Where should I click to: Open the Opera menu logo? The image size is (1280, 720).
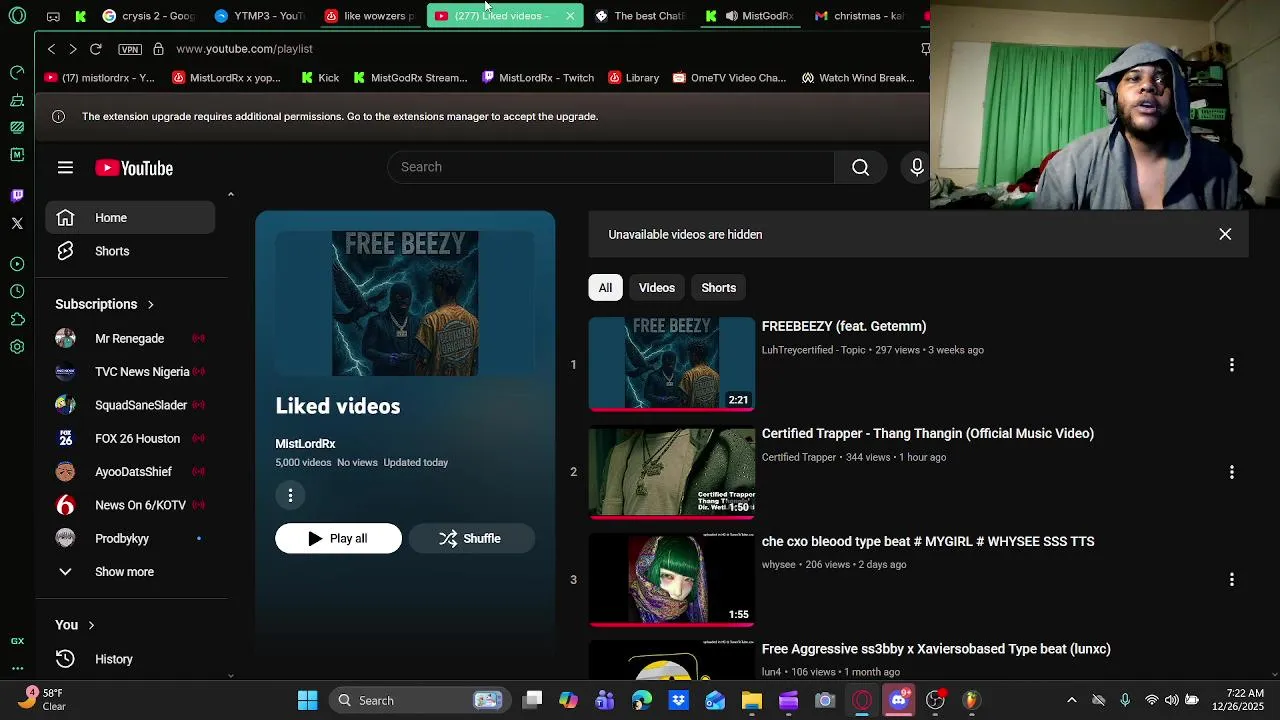(x=17, y=16)
